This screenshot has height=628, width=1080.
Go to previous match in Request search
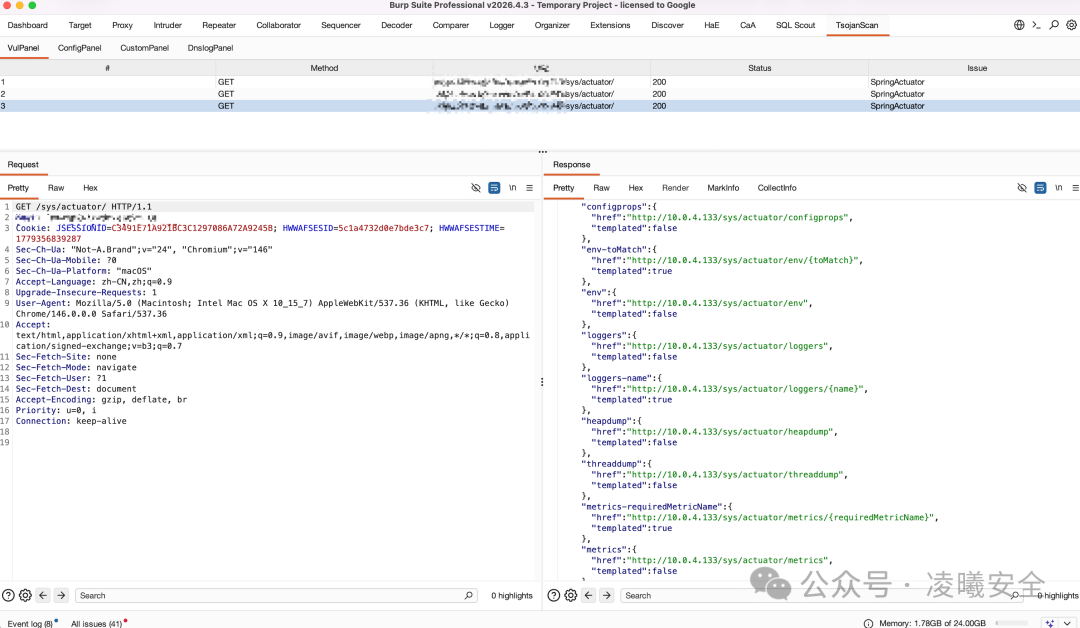coord(43,596)
